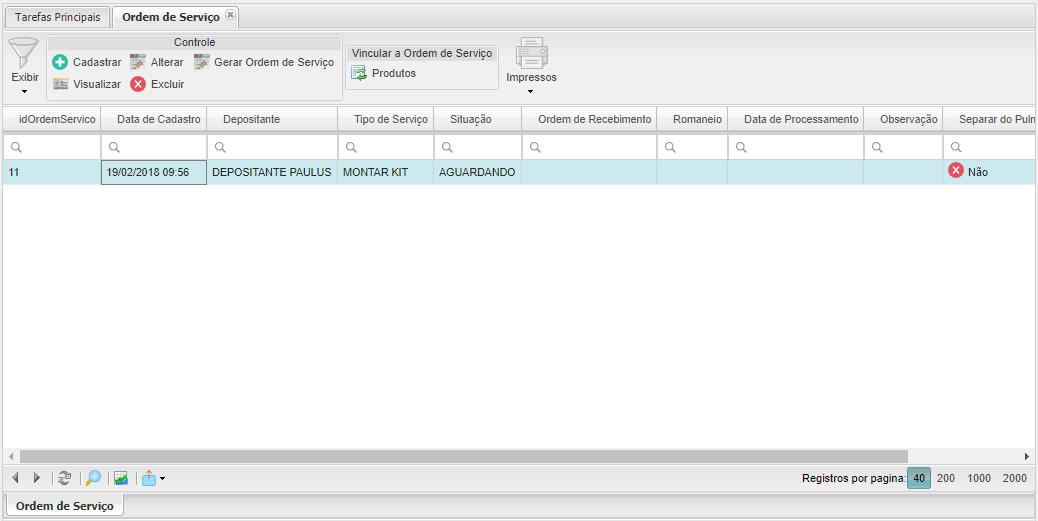The width and height of the screenshot is (1038, 521).
Task: Click the export icon in footer
Action: (x=149, y=478)
